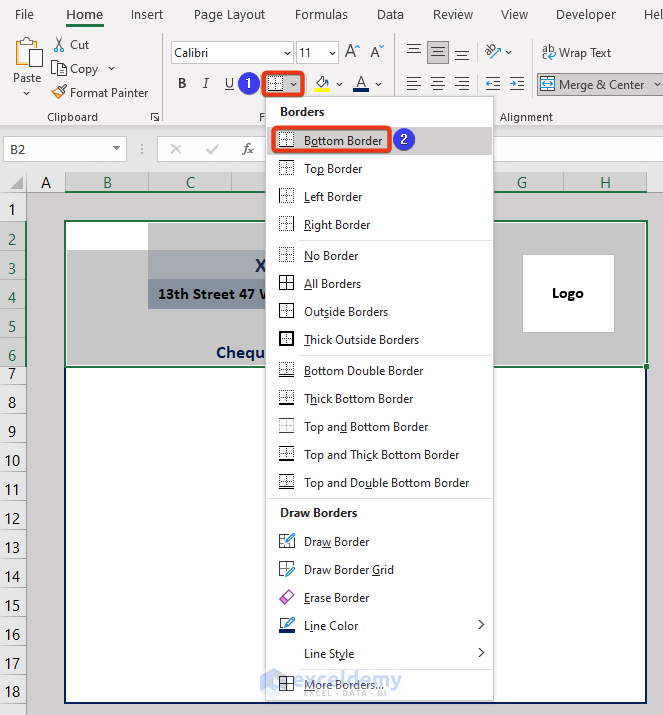Switch to the Developer tab
Viewport: 663px width, 715px height.
click(585, 15)
